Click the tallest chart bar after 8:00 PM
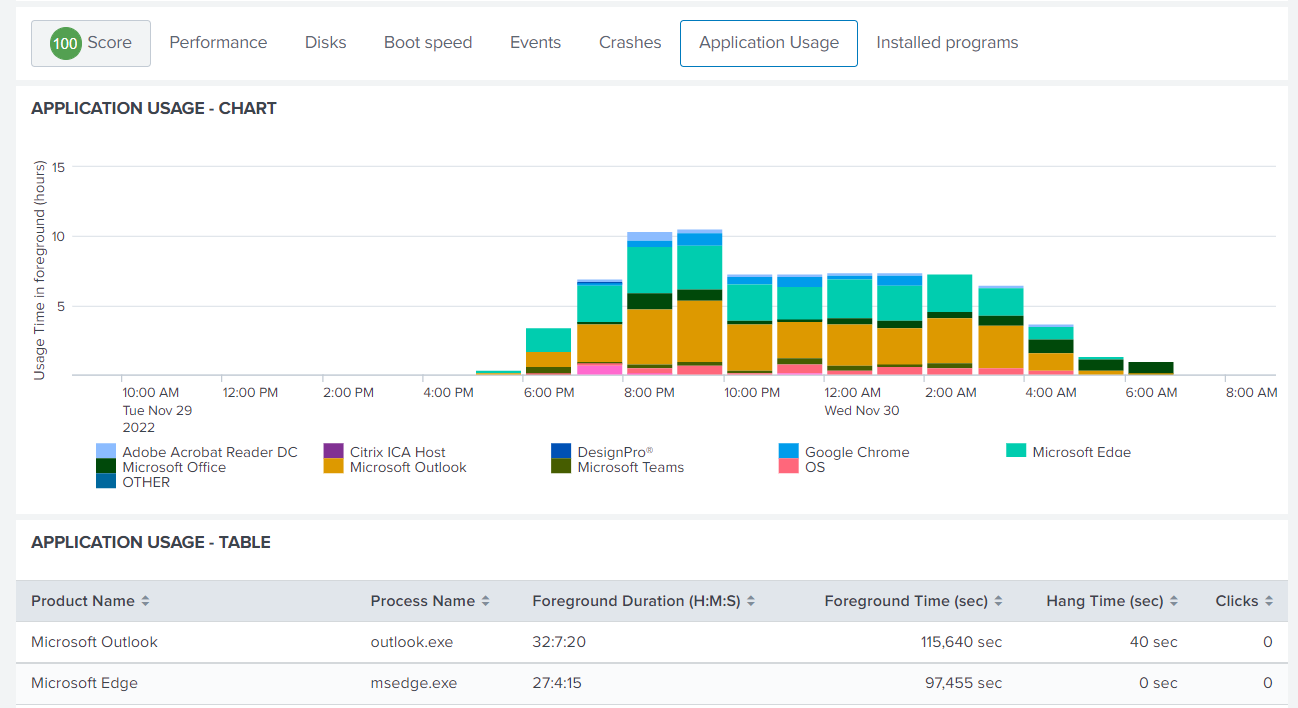 (x=699, y=303)
